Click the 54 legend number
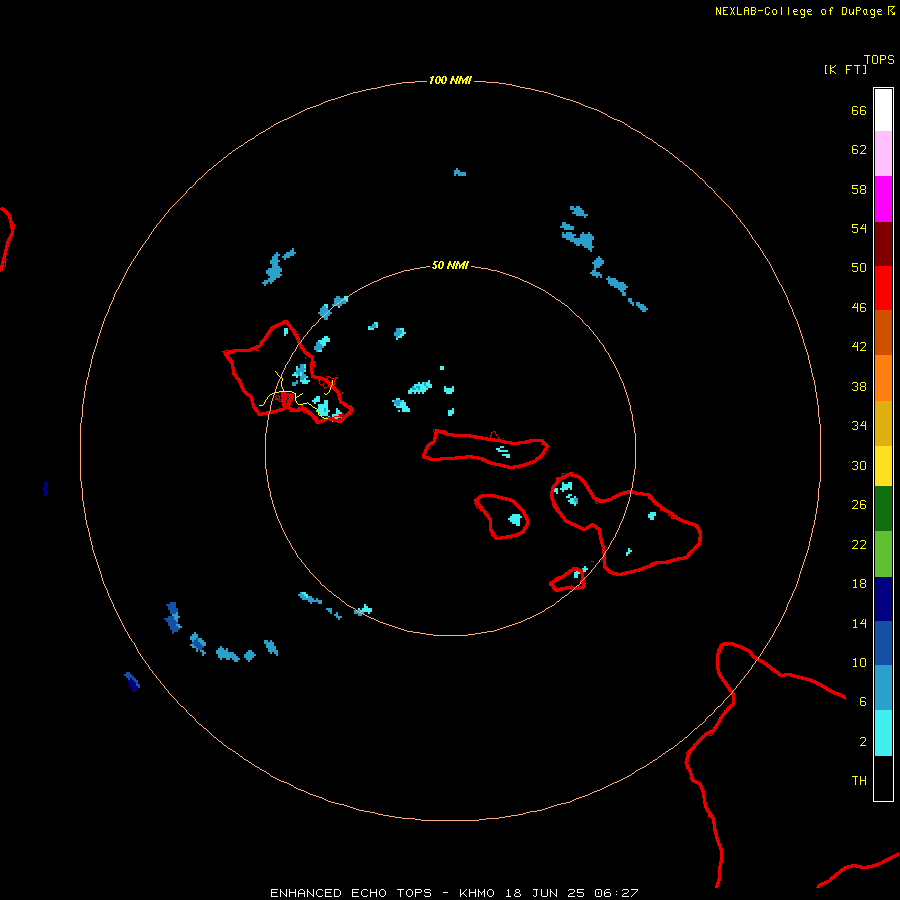The image size is (900, 900). pos(859,228)
